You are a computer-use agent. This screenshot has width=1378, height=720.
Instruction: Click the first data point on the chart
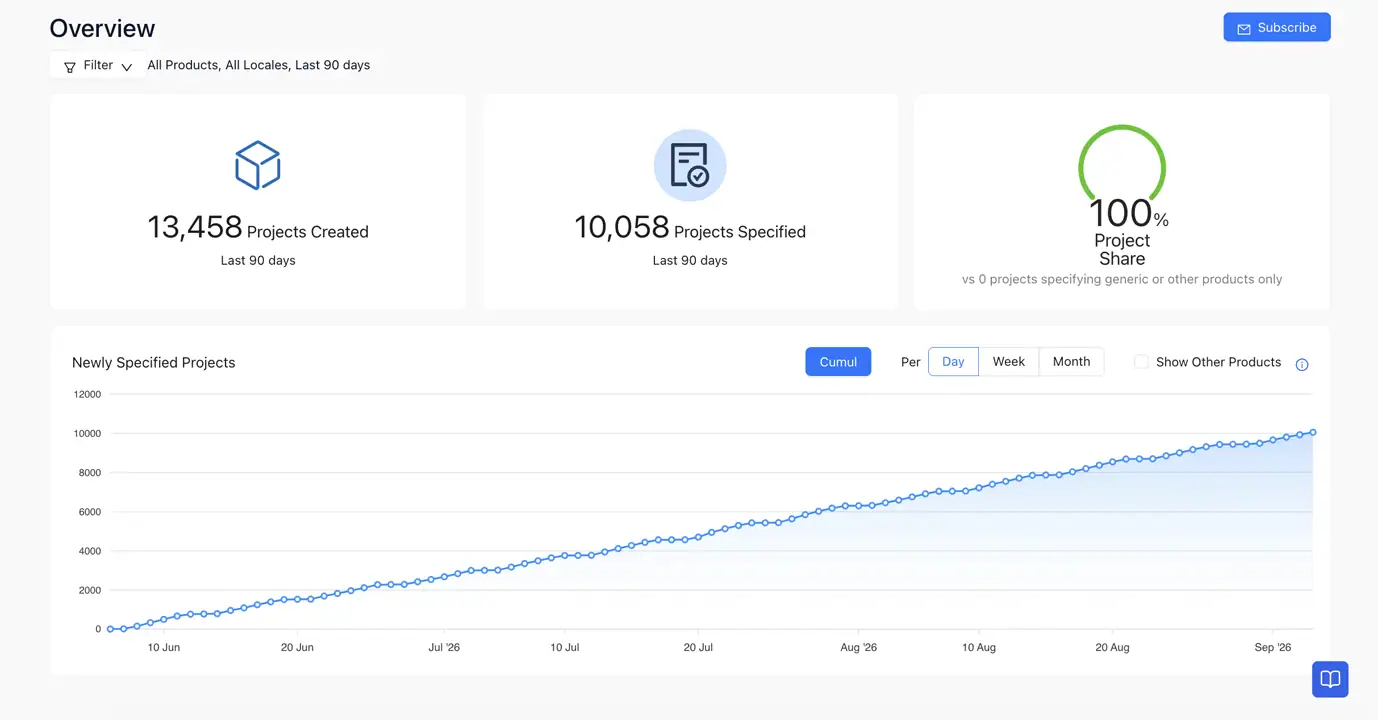[x=110, y=629]
